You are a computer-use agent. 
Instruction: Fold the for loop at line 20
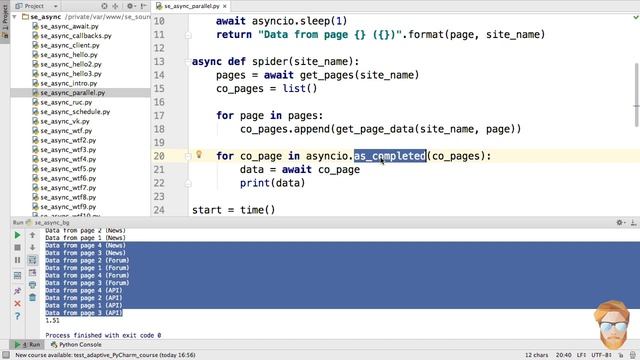pos(188,156)
